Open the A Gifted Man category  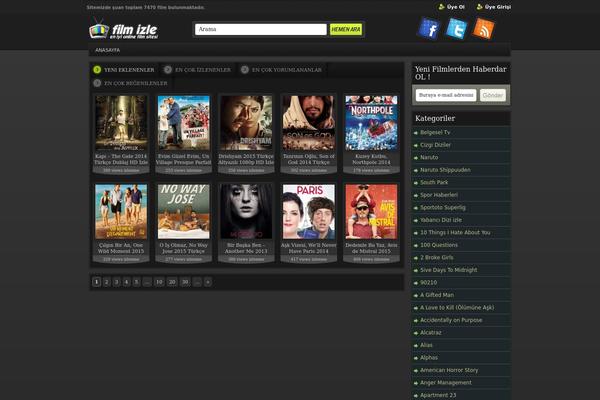tap(437, 295)
